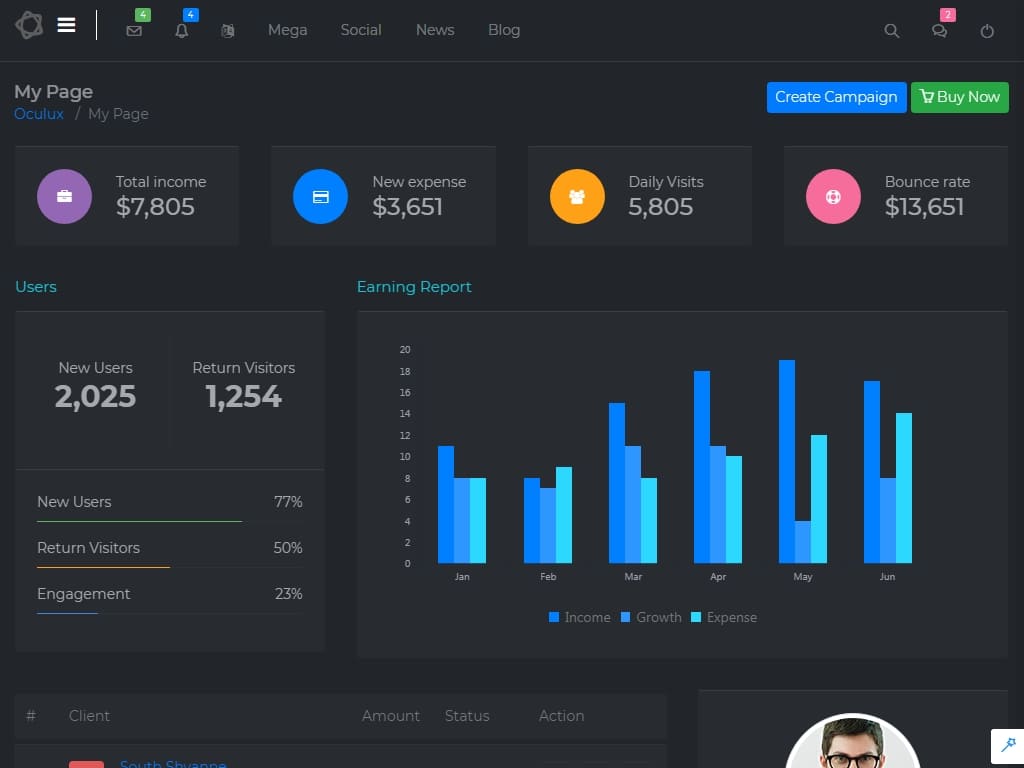Click the Amount column header
Viewport: 1024px width, 768px height.
point(391,716)
